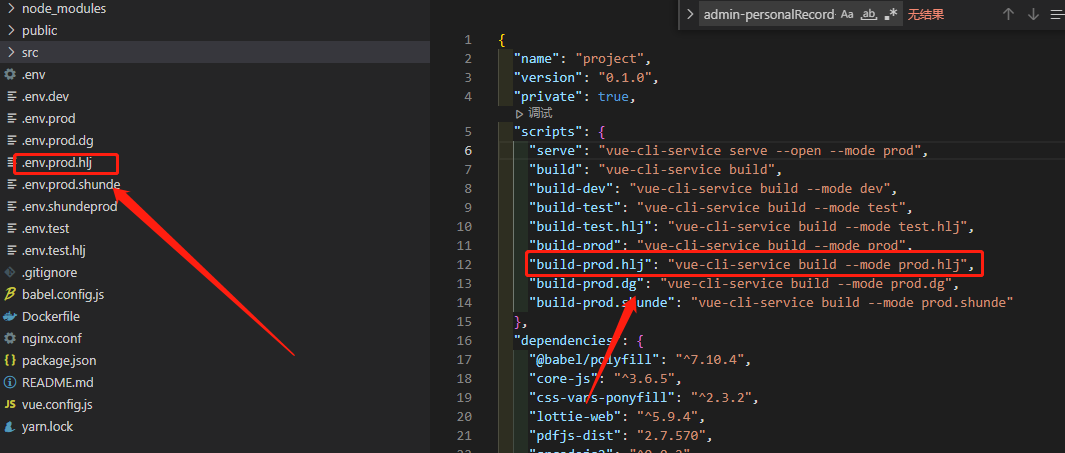
Task: Click line number 6 in the gutter
Action: point(467,151)
